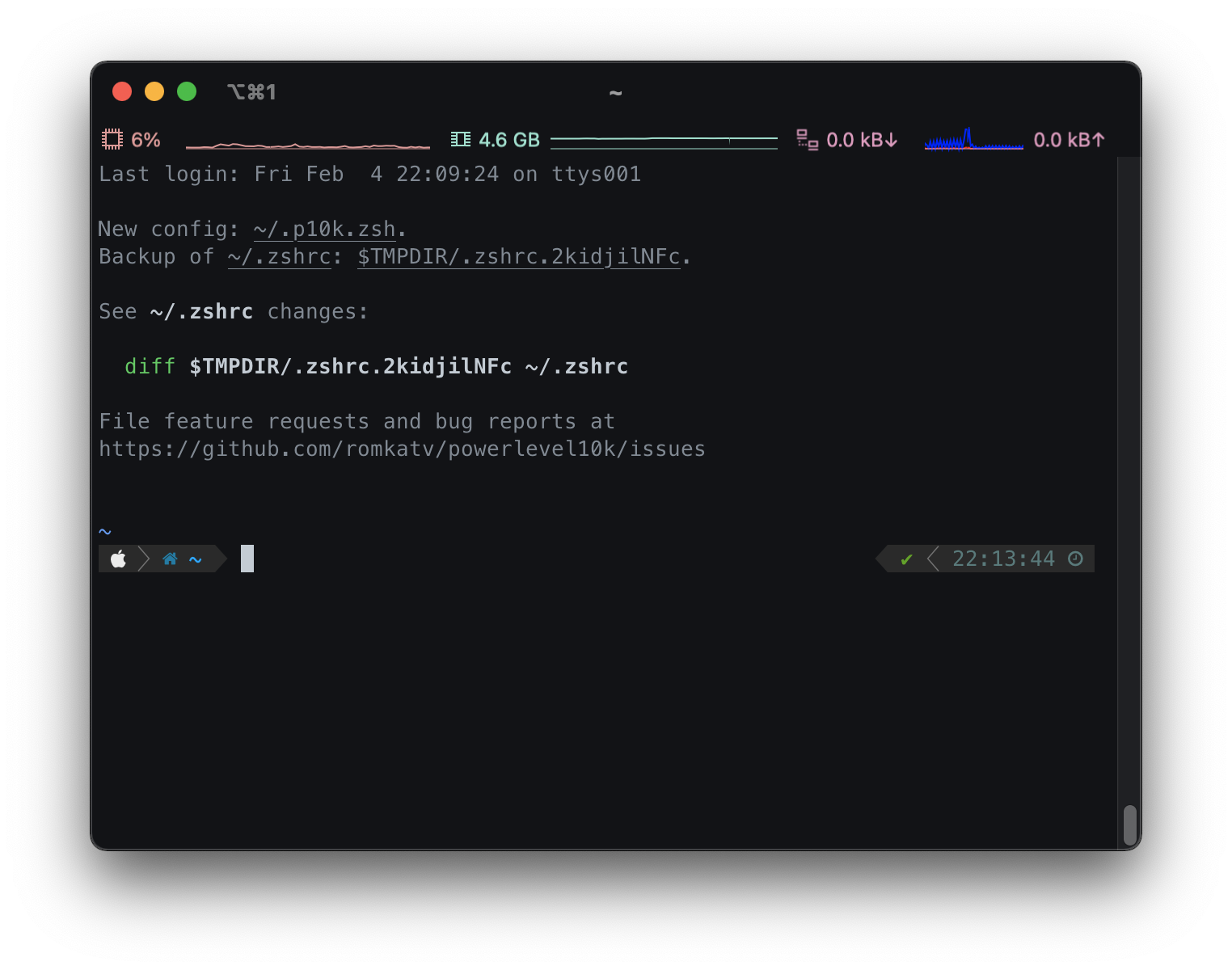Click the bold ~/.zshrc in 'See changes' line
The image size is (1232, 970).
point(201,312)
